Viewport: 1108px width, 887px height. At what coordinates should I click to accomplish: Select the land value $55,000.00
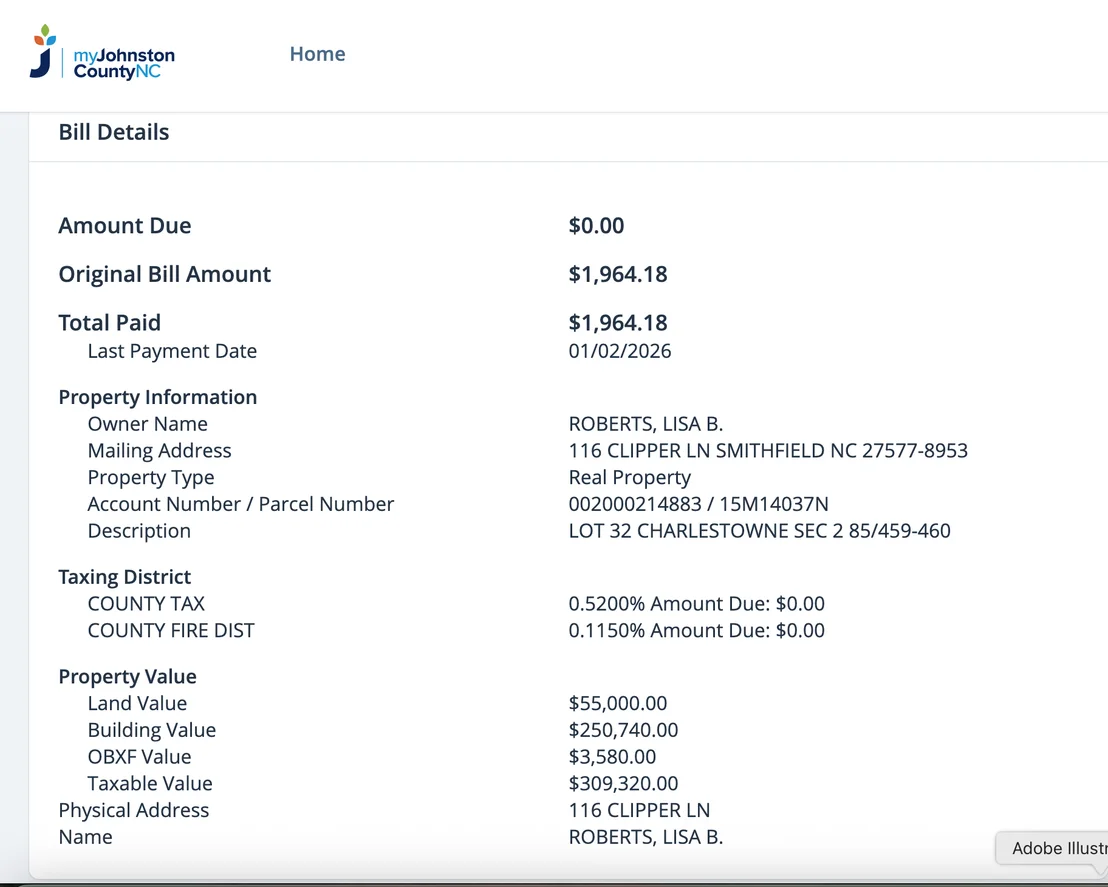coord(618,704)
